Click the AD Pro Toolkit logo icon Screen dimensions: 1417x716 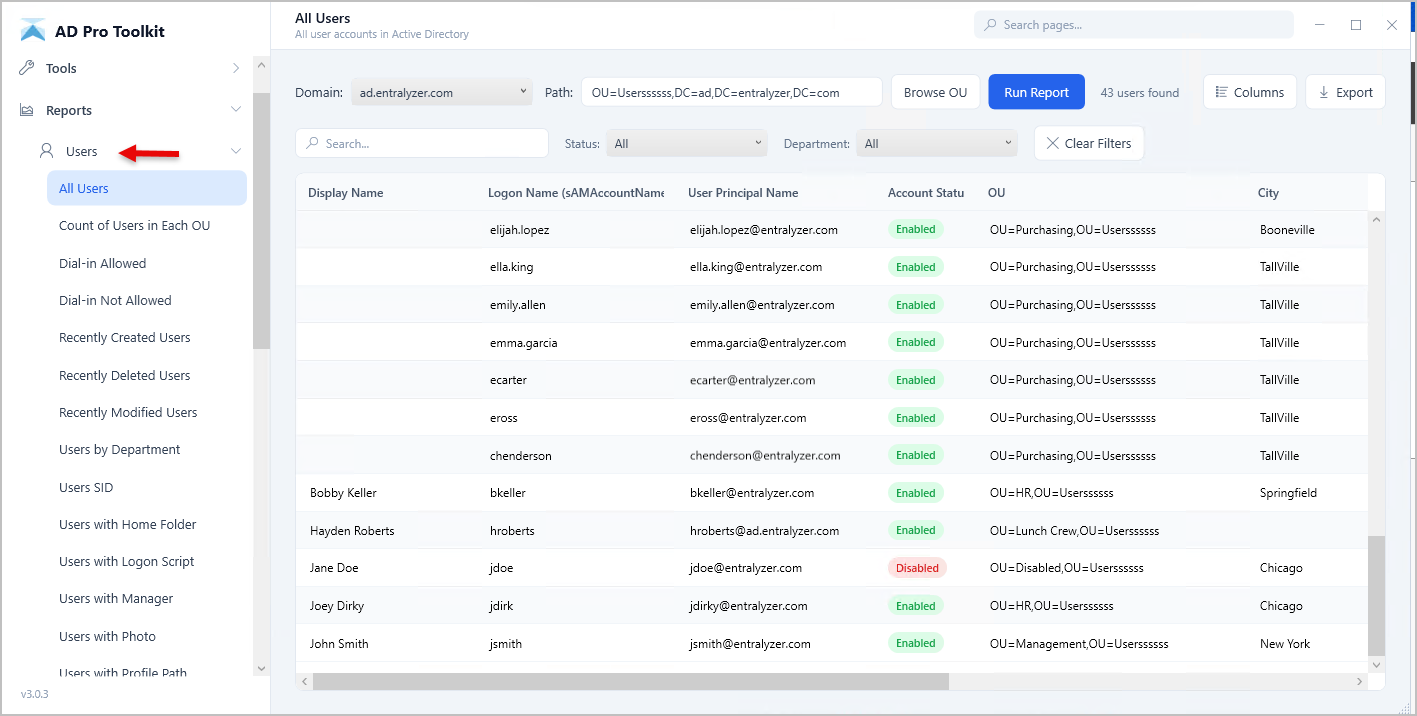(x=34, y=29)
